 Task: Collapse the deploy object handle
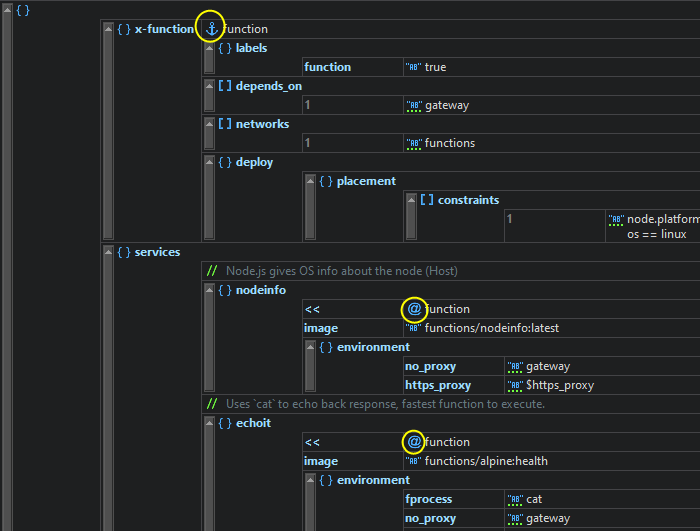point(209,198)
